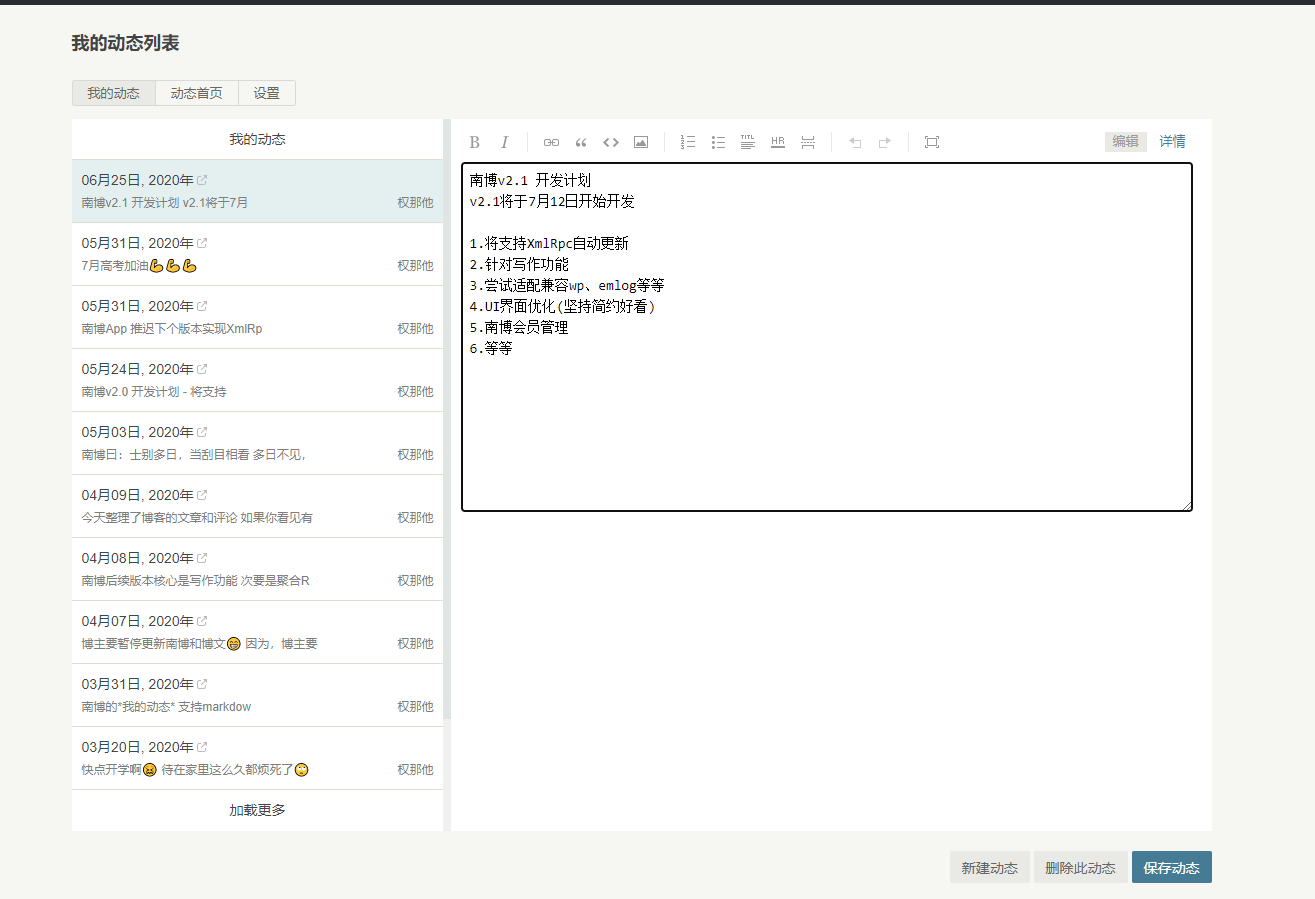Switch to 详情 preview tab
1315x899 pixels.
pos(1173,142)
